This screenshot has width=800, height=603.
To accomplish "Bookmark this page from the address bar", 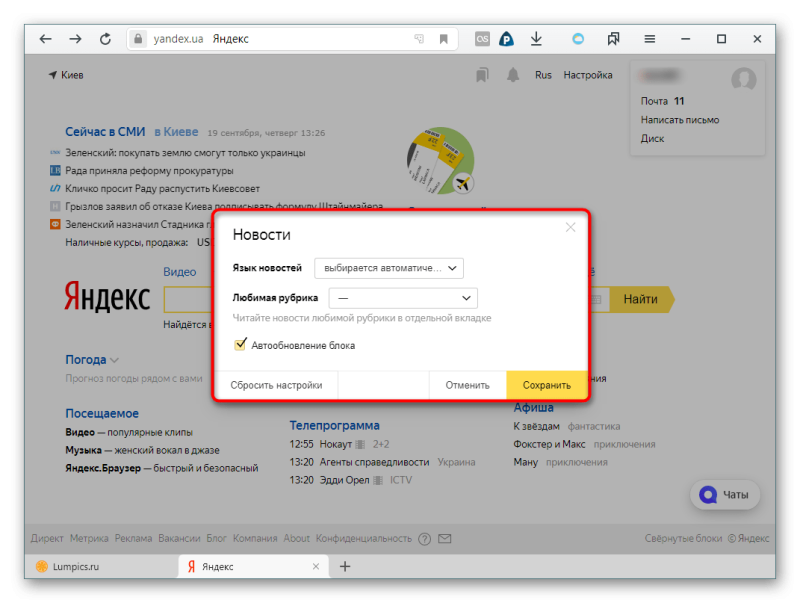I will click(443, 39).
